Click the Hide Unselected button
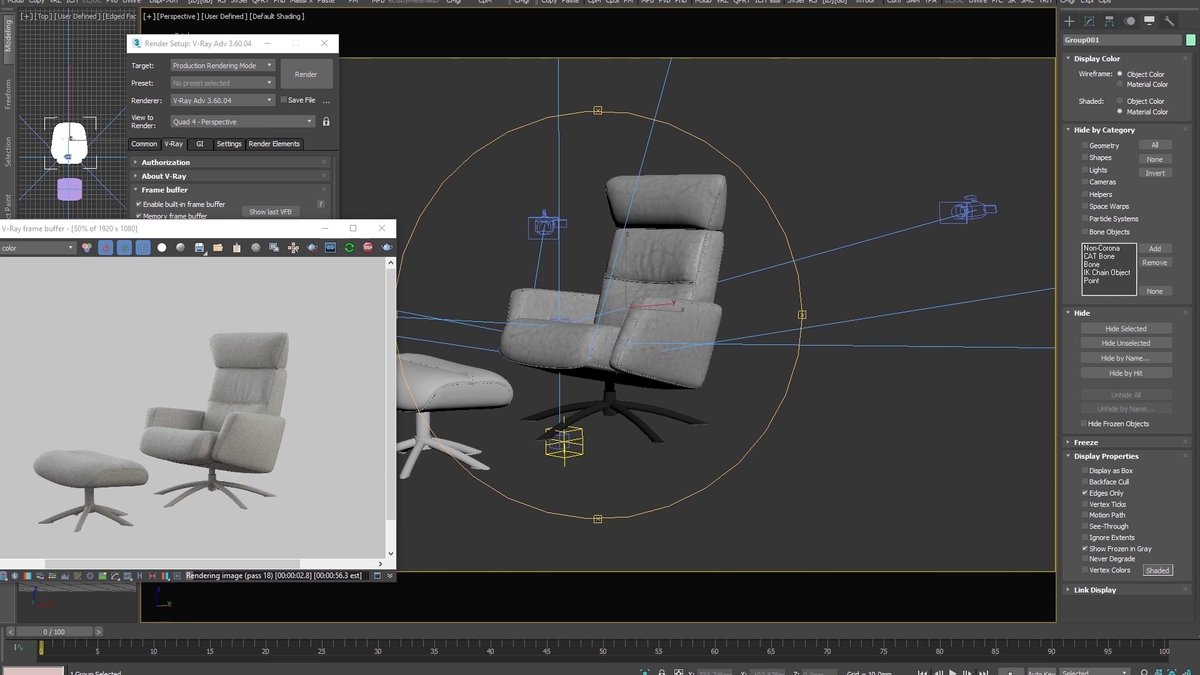The image size is (1200, 675). pyautogui.click(x=1126, y=342)
